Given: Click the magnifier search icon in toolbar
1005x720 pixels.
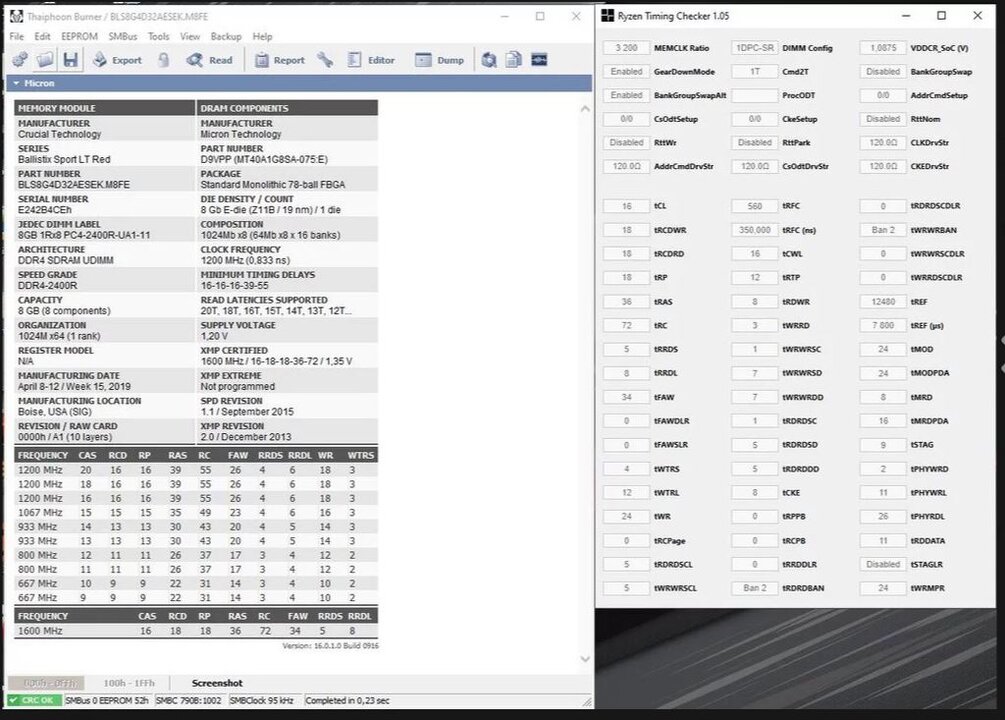Looking at the screenshot, I should [x=489, y=60].
